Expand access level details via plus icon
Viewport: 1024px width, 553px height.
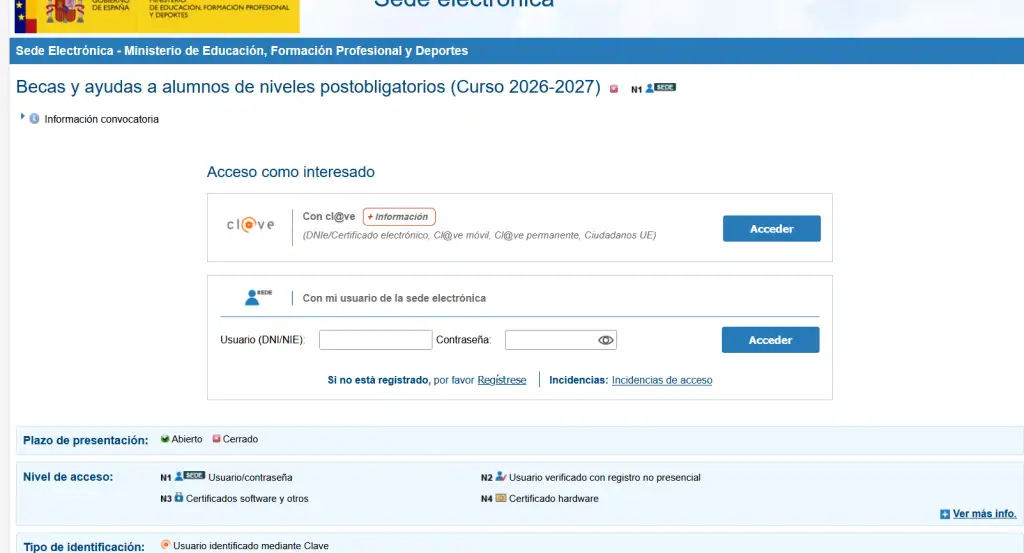[x=944, y=514]
